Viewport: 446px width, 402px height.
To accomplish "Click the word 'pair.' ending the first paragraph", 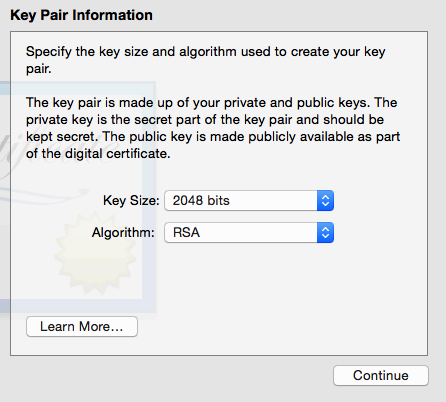I will tap(39, 69).
